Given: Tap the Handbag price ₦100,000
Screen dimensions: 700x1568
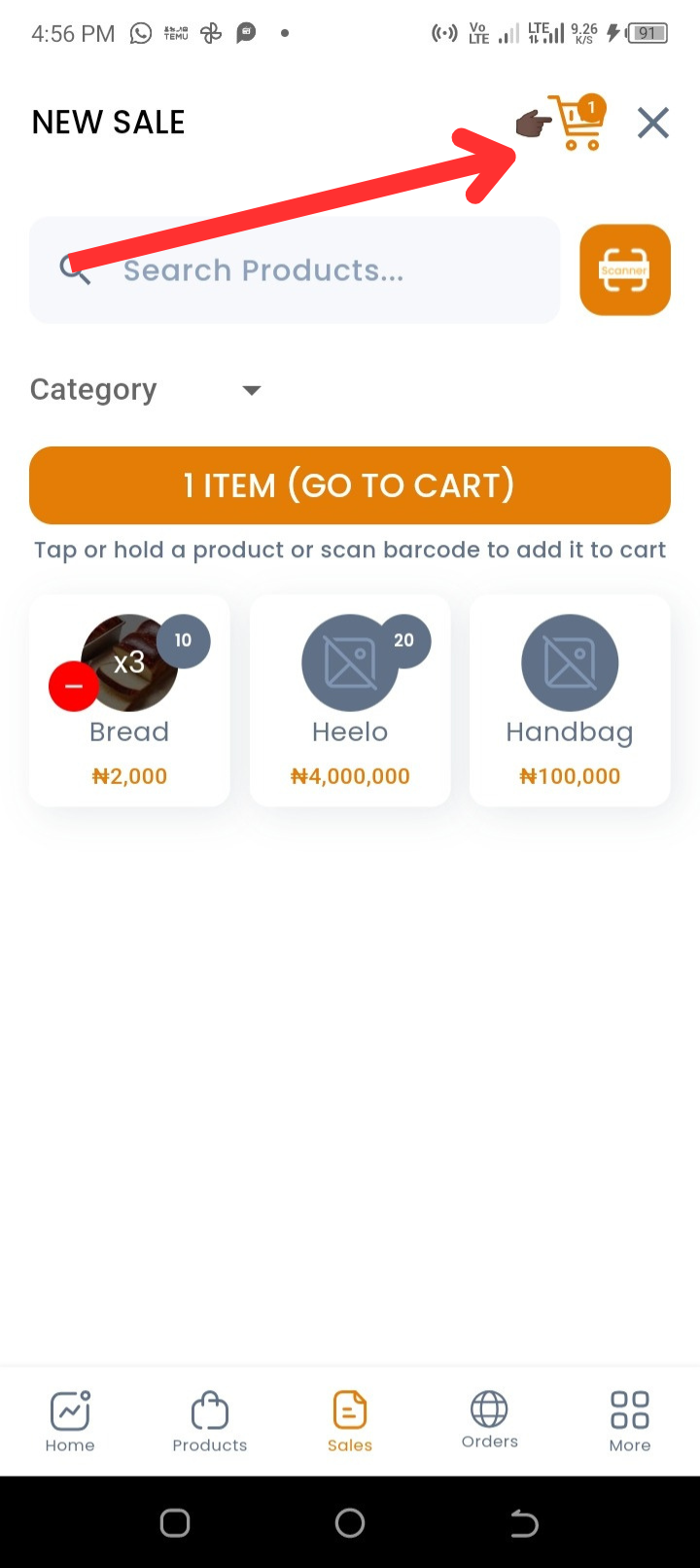Looking at the screenshot, I should (x=570, y=776).
